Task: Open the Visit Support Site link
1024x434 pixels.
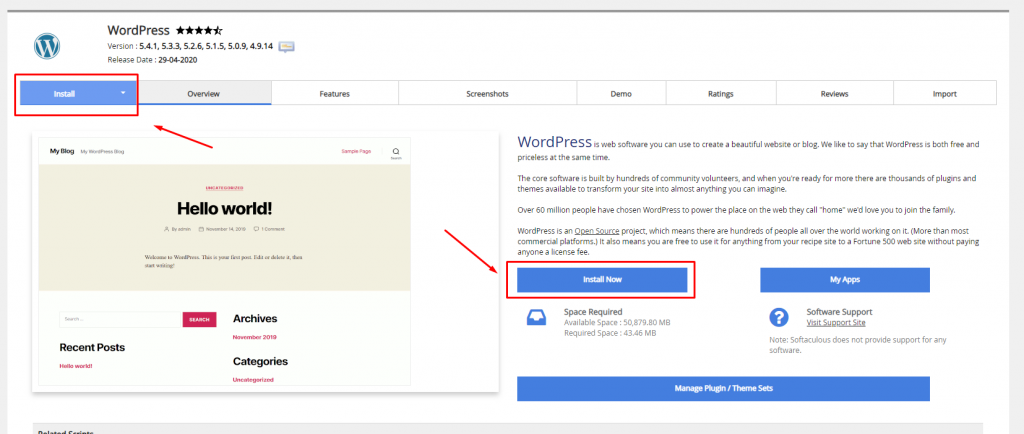Action: pyautogui.click(x=836, y=322)
